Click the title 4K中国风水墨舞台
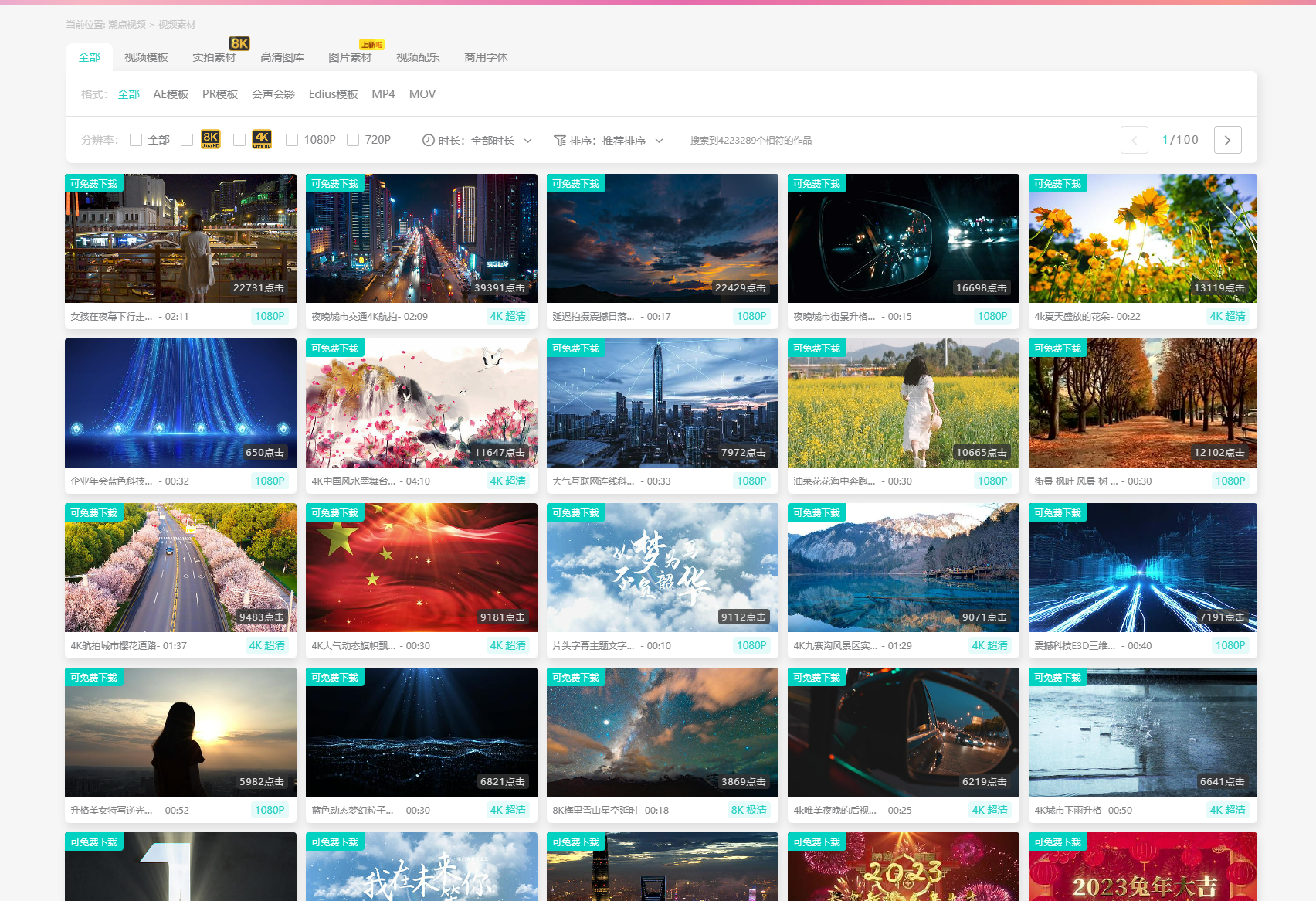This screenshot has width=1316, height=901. [x=353, y=481]
